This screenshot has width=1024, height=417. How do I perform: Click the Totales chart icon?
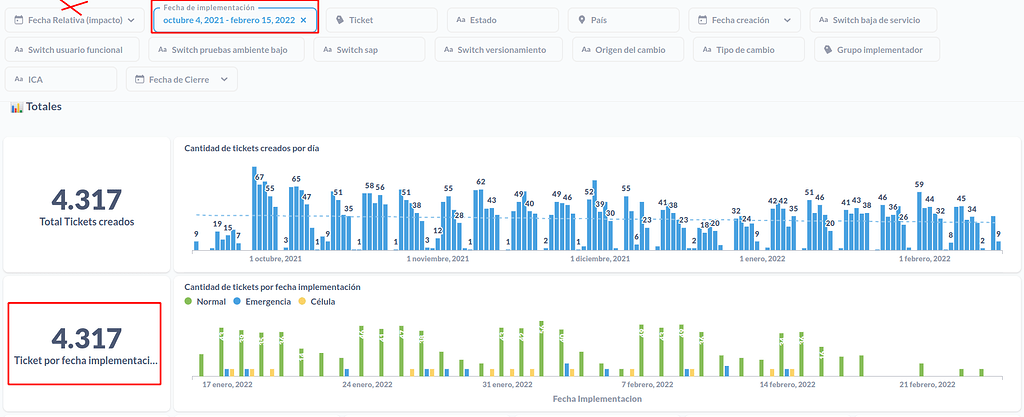[x=17, y=107]
